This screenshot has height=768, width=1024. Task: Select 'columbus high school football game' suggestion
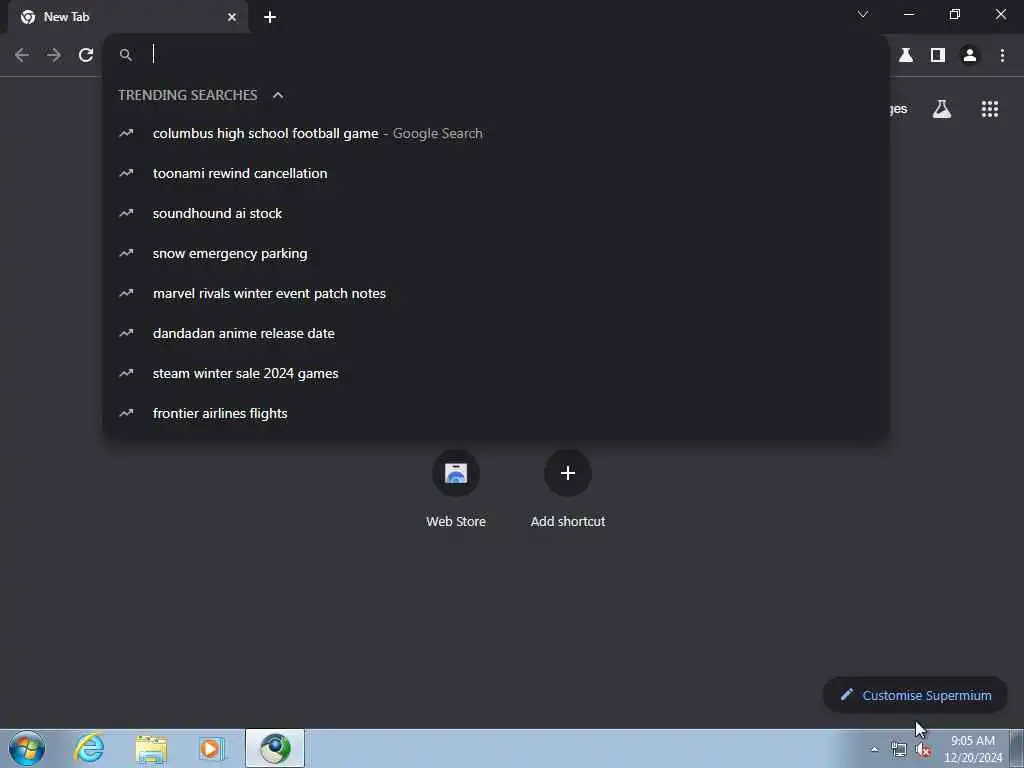(496, 133)
